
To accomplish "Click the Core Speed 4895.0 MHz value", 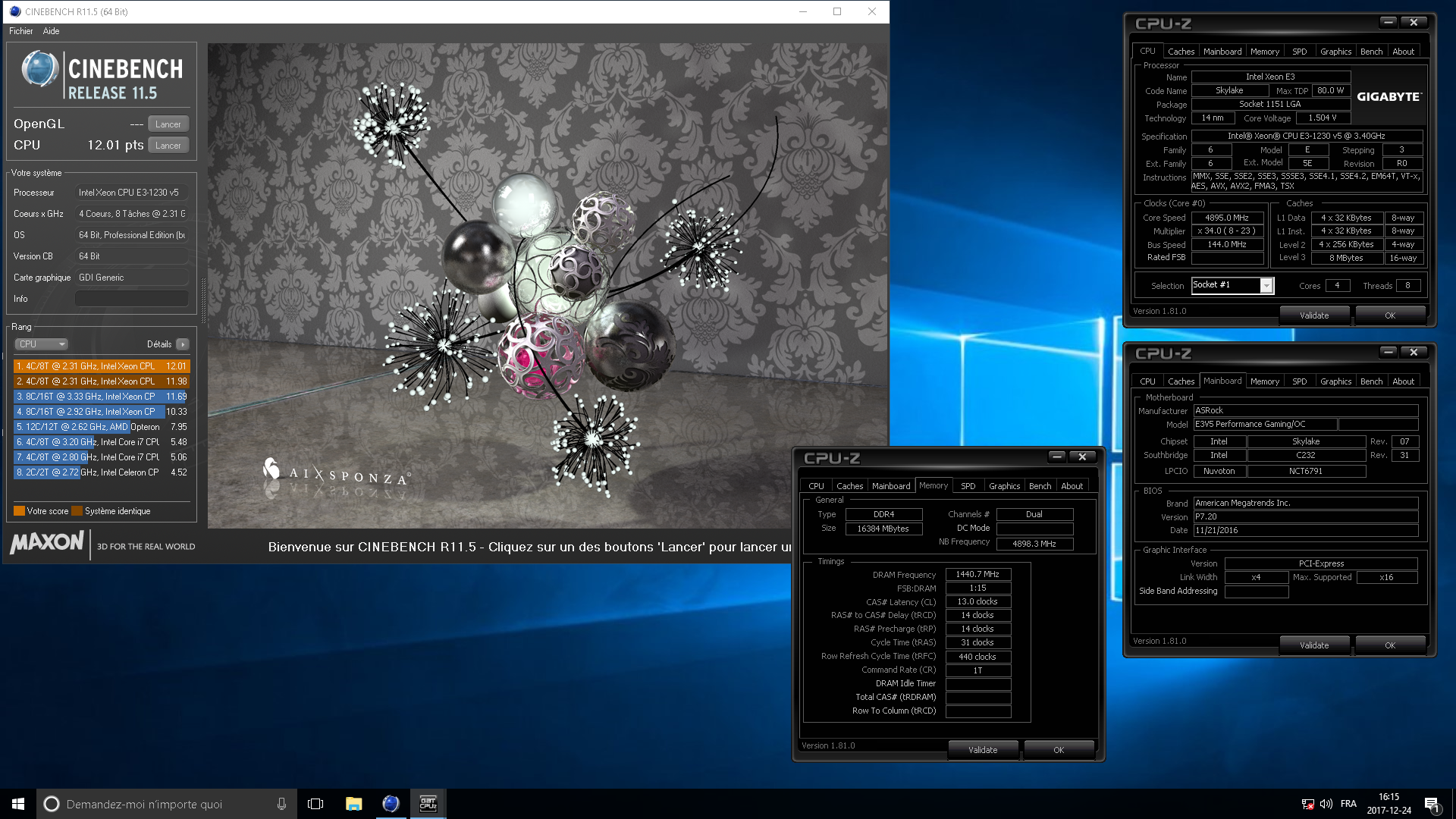I will click(x=1227, y=218).
